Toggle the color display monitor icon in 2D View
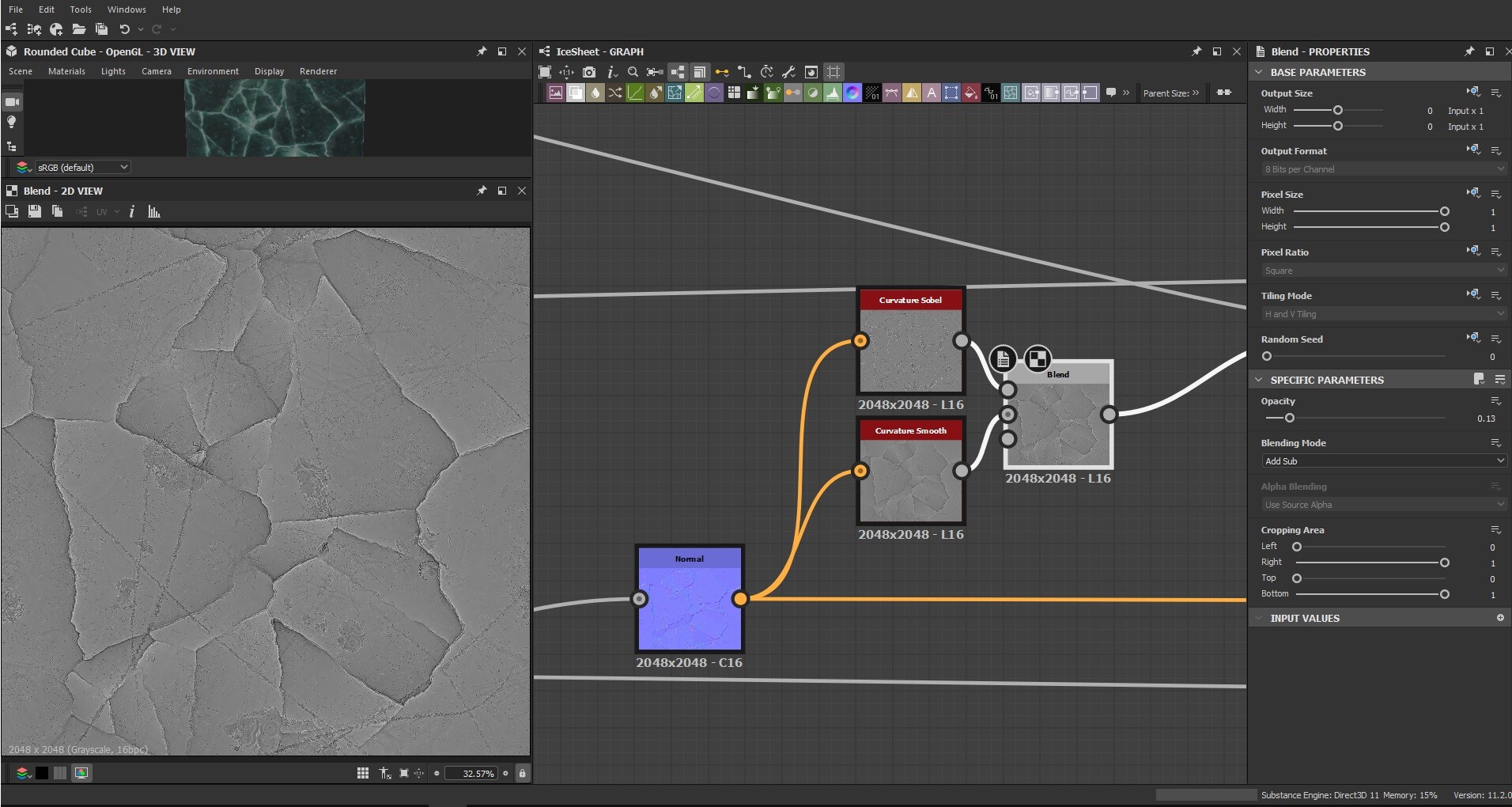The height and width of the screenshot is (807, 1512). pyautogui.click(x=81, y=773)
